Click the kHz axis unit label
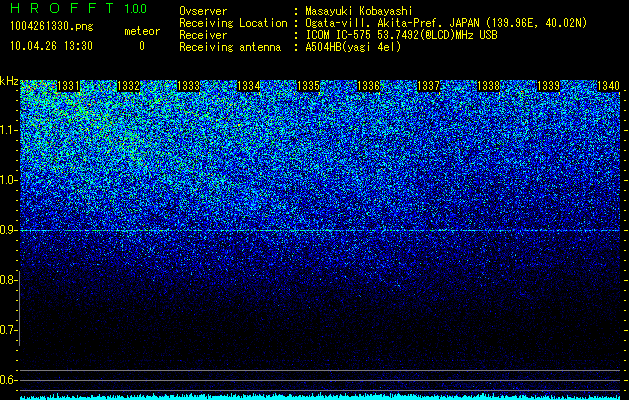Viewport: 629px width, 400px height. 9,81
